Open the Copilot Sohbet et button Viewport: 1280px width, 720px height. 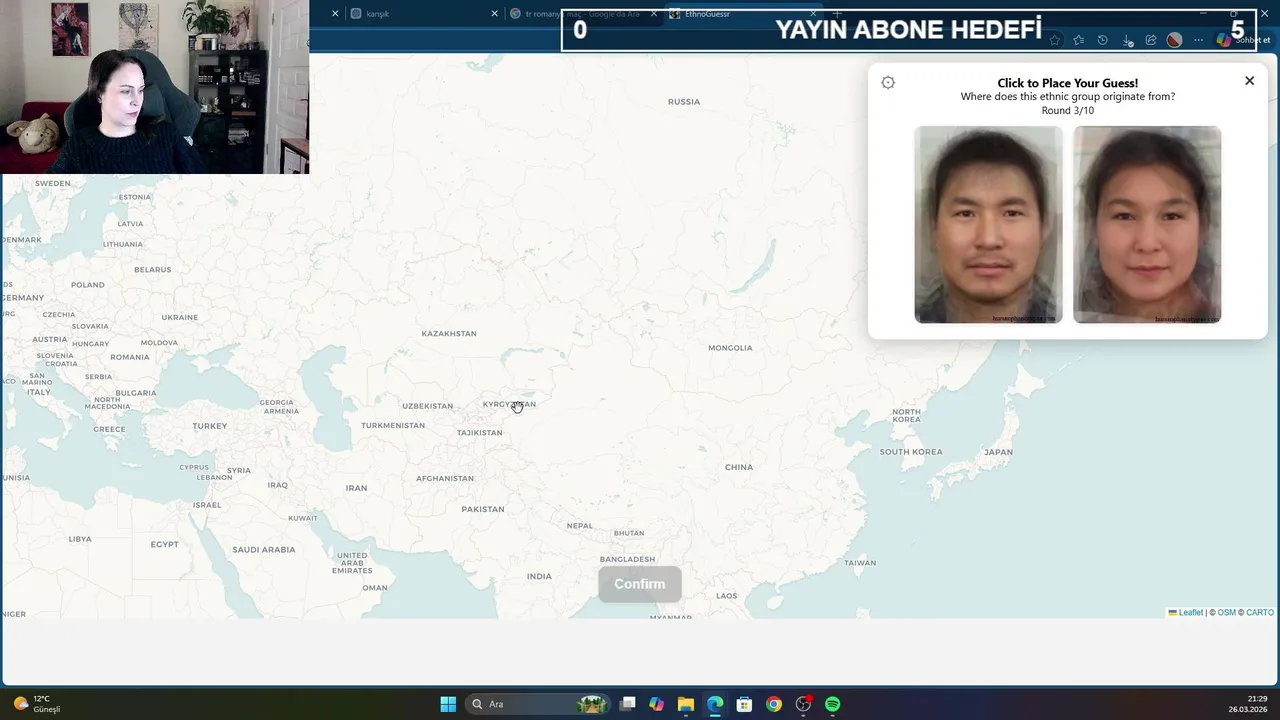1243,40
